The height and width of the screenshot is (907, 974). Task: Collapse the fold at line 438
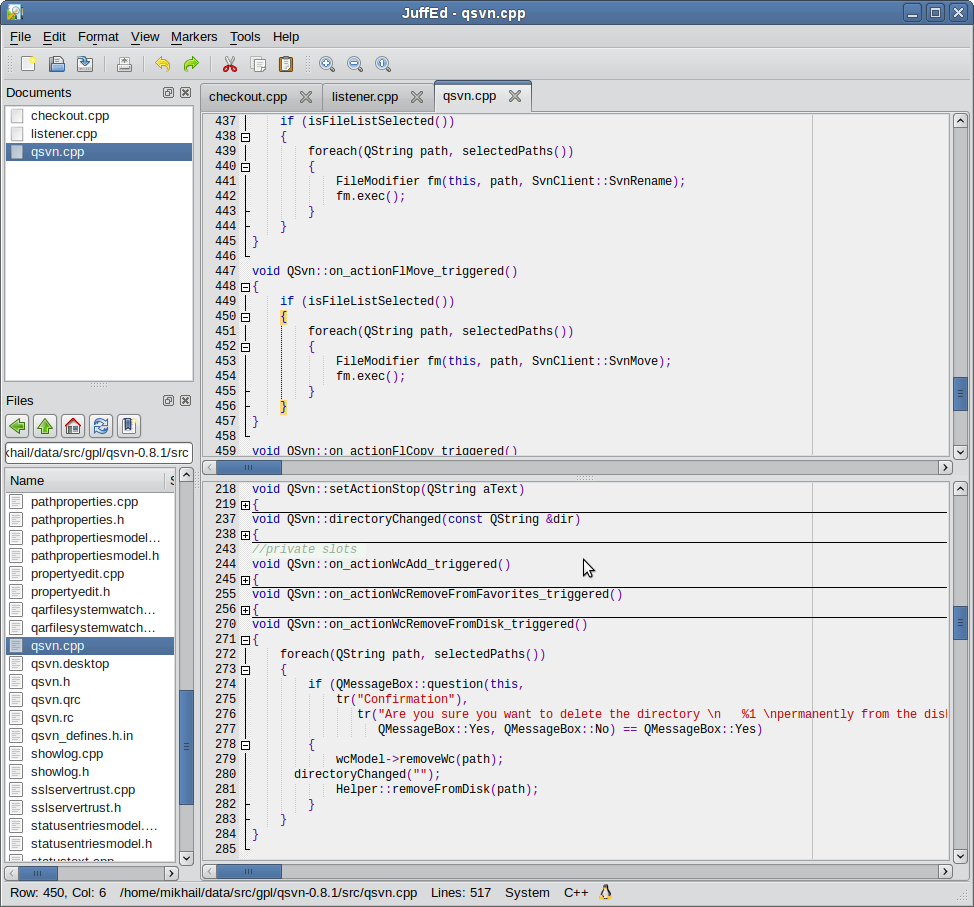(245, 137)
